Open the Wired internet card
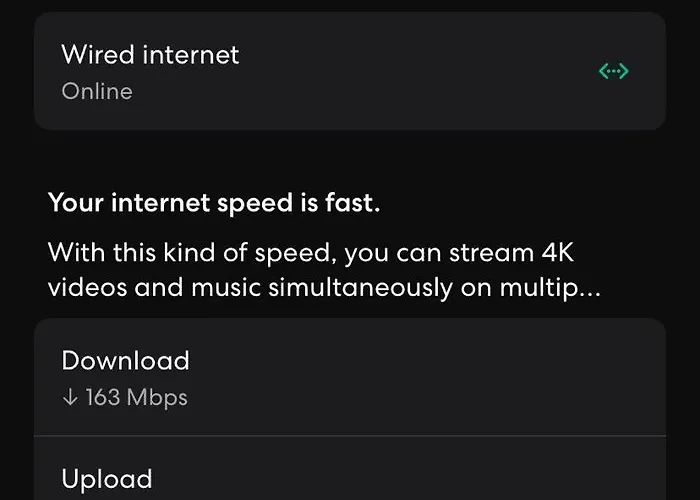The height and width of the screenshot is (500, 700). point(350,71)
